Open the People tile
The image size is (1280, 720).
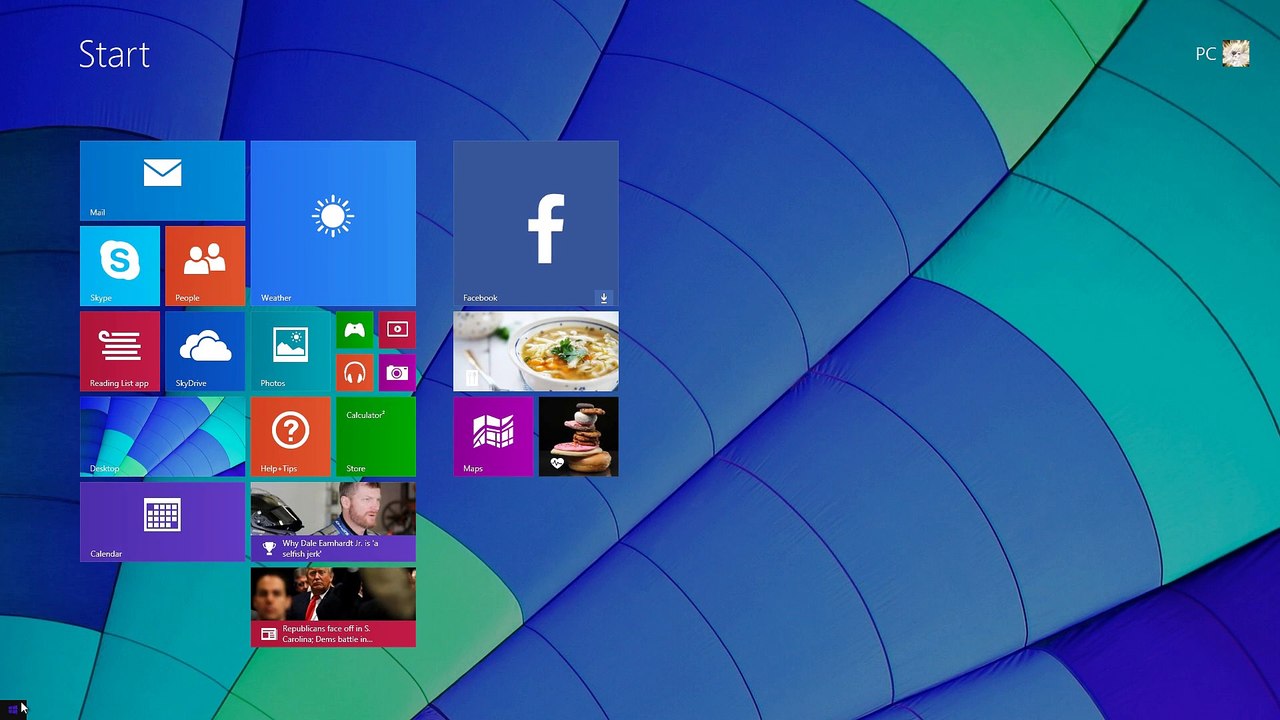tap(205, 266)
